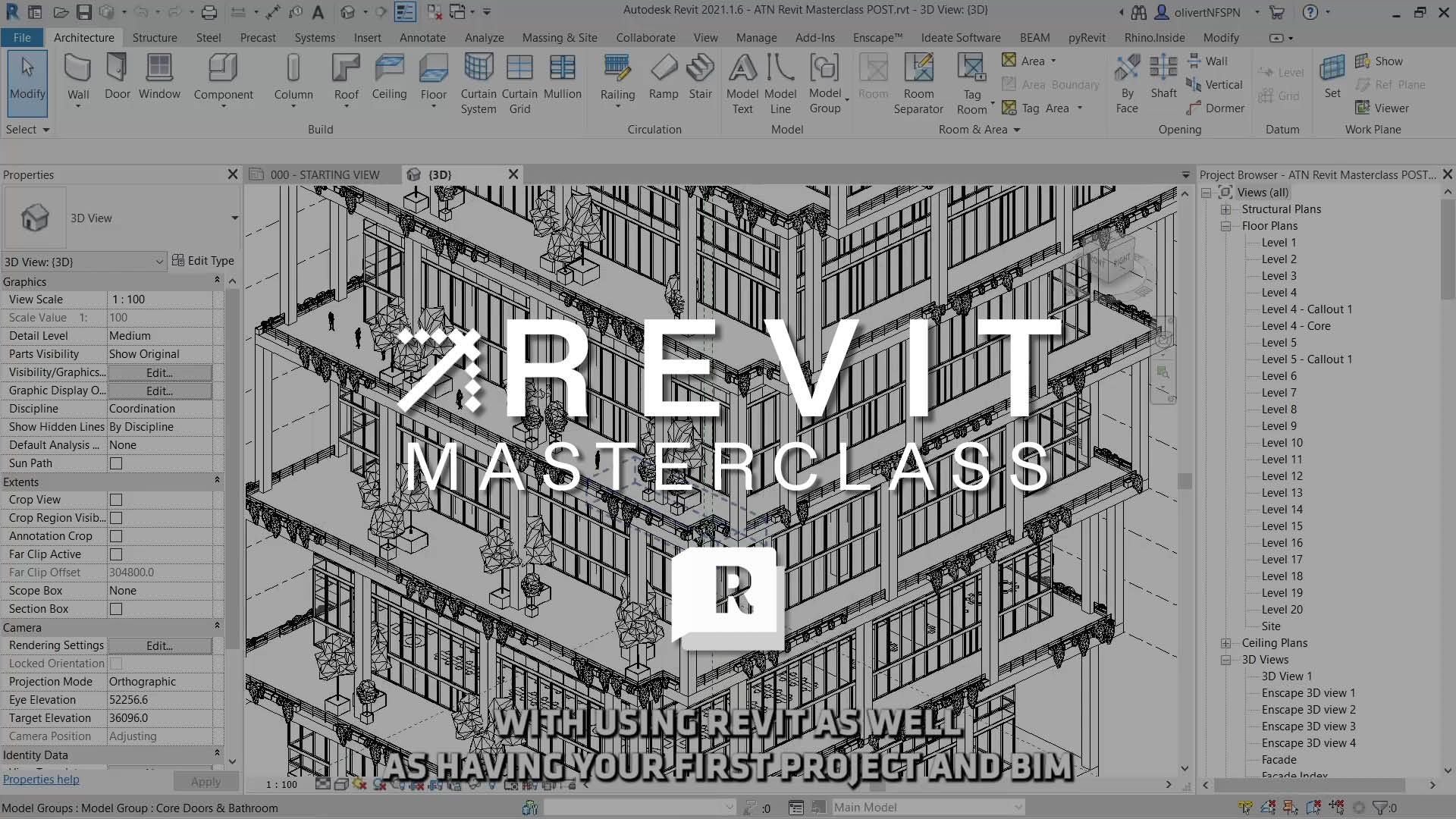Switch to the Collaborate ribbon tab

[x=645, y=37]
